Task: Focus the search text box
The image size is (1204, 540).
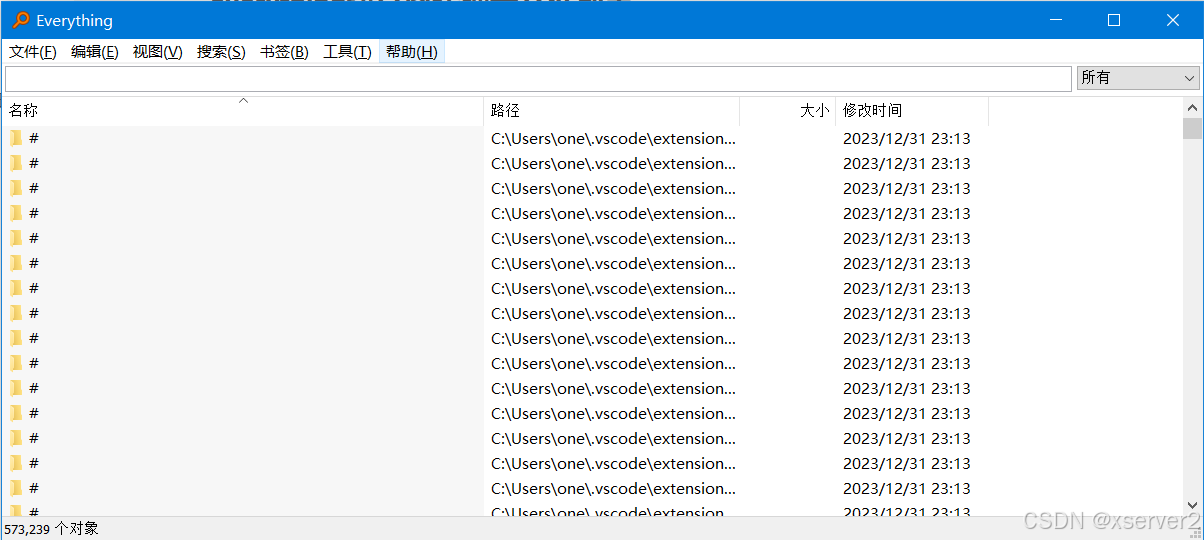Action: [x=538, y=78]
